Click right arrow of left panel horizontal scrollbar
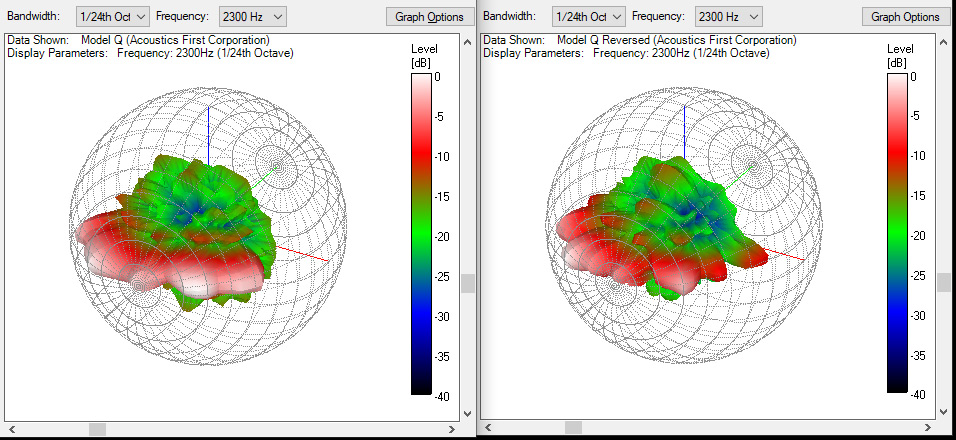956x440 pixels. tap(450, 429)
